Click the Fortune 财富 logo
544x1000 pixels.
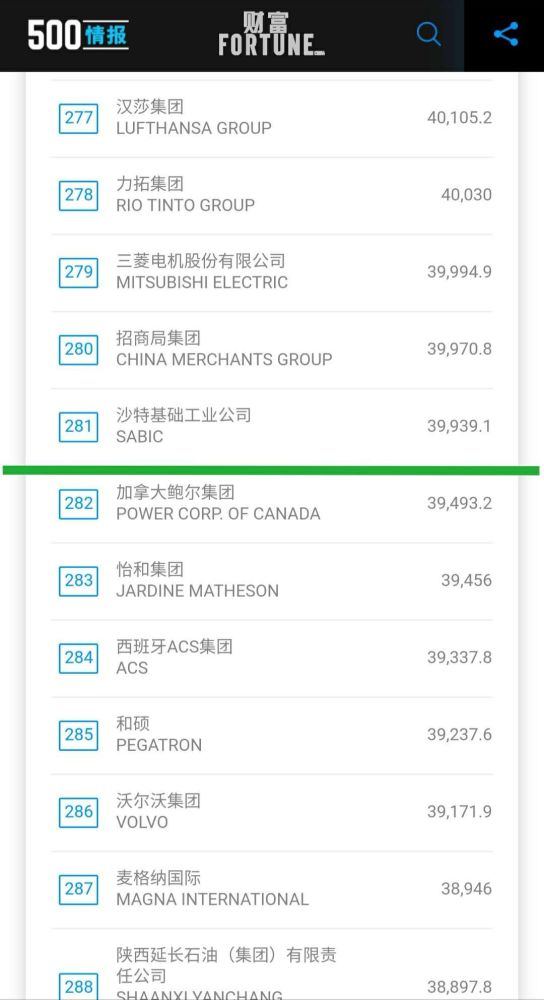click(x=272, y=34)
